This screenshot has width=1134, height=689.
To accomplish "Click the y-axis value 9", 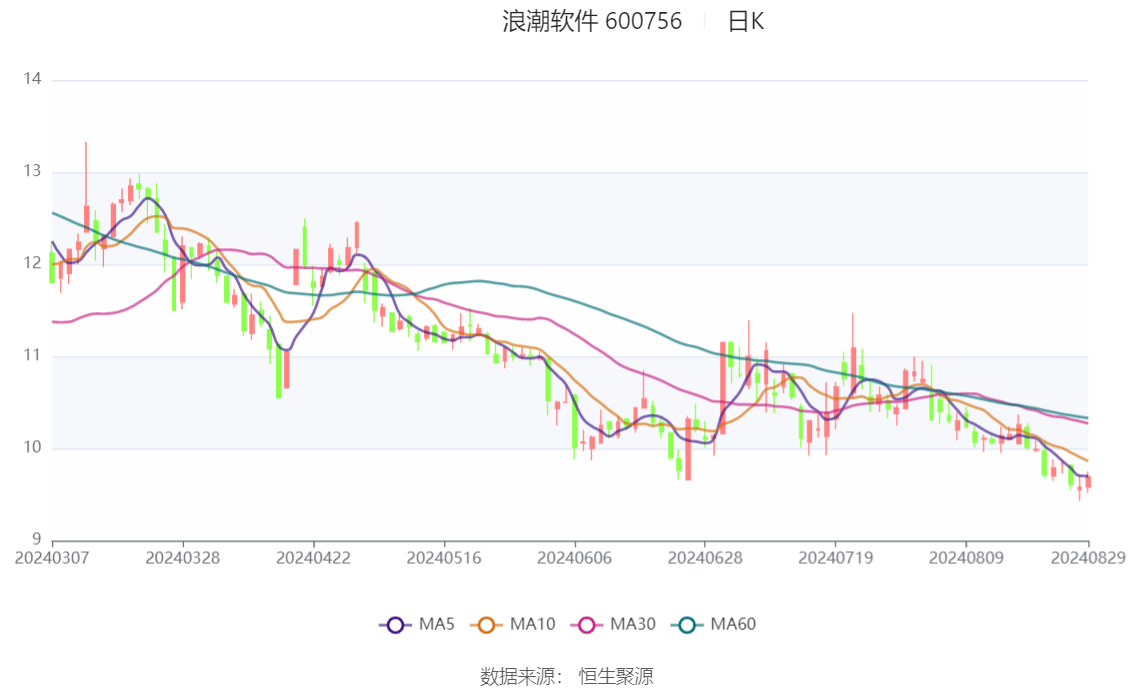I will pos(36,539).
